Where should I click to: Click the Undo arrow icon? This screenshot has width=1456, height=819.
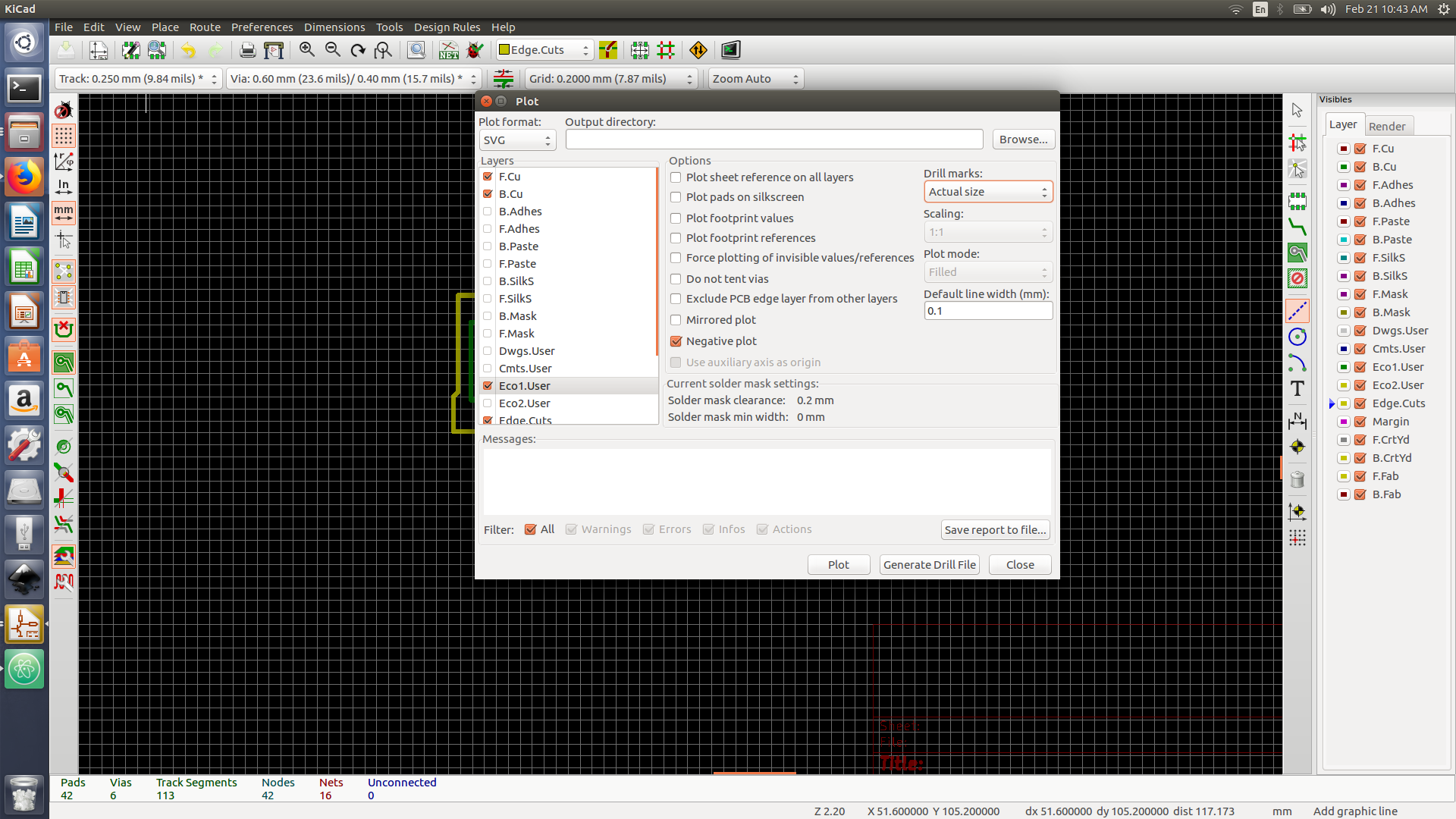pos(188,50)
